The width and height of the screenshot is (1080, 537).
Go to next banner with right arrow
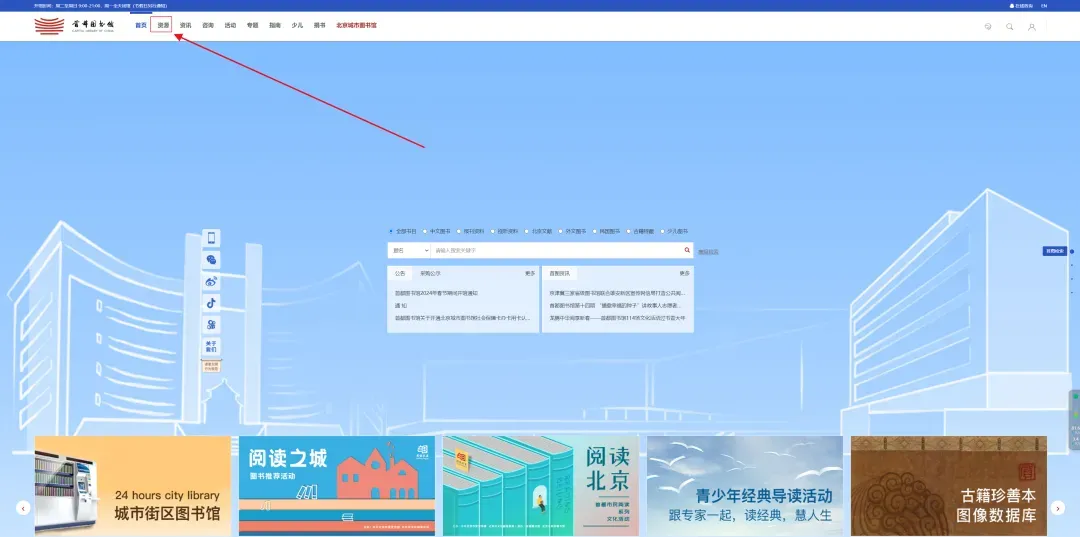1058,508
